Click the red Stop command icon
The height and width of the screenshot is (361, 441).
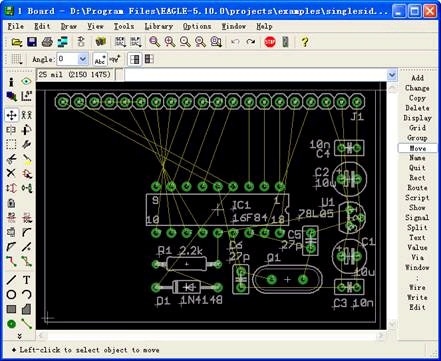[x=270, y=42]
